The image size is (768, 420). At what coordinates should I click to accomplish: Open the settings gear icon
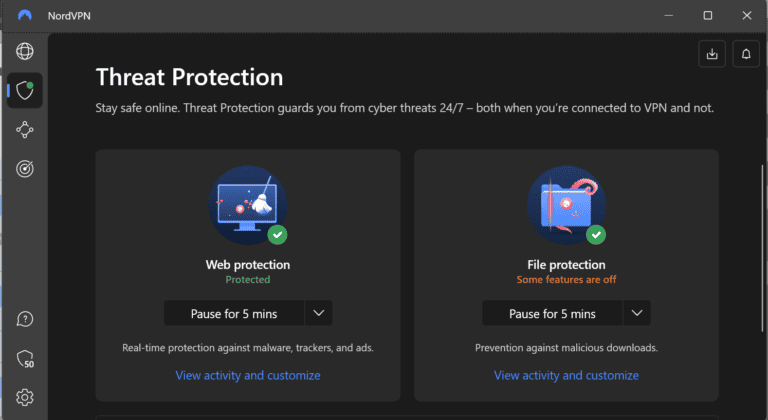coord(25,397)
